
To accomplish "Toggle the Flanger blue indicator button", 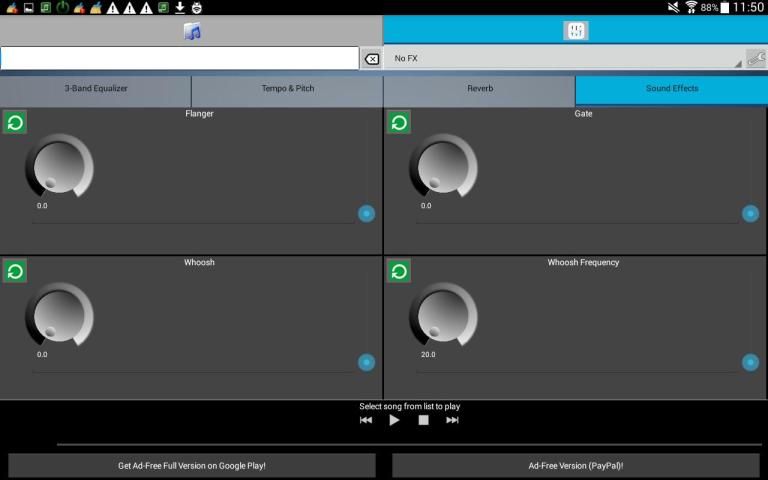I will click(366, 213).
